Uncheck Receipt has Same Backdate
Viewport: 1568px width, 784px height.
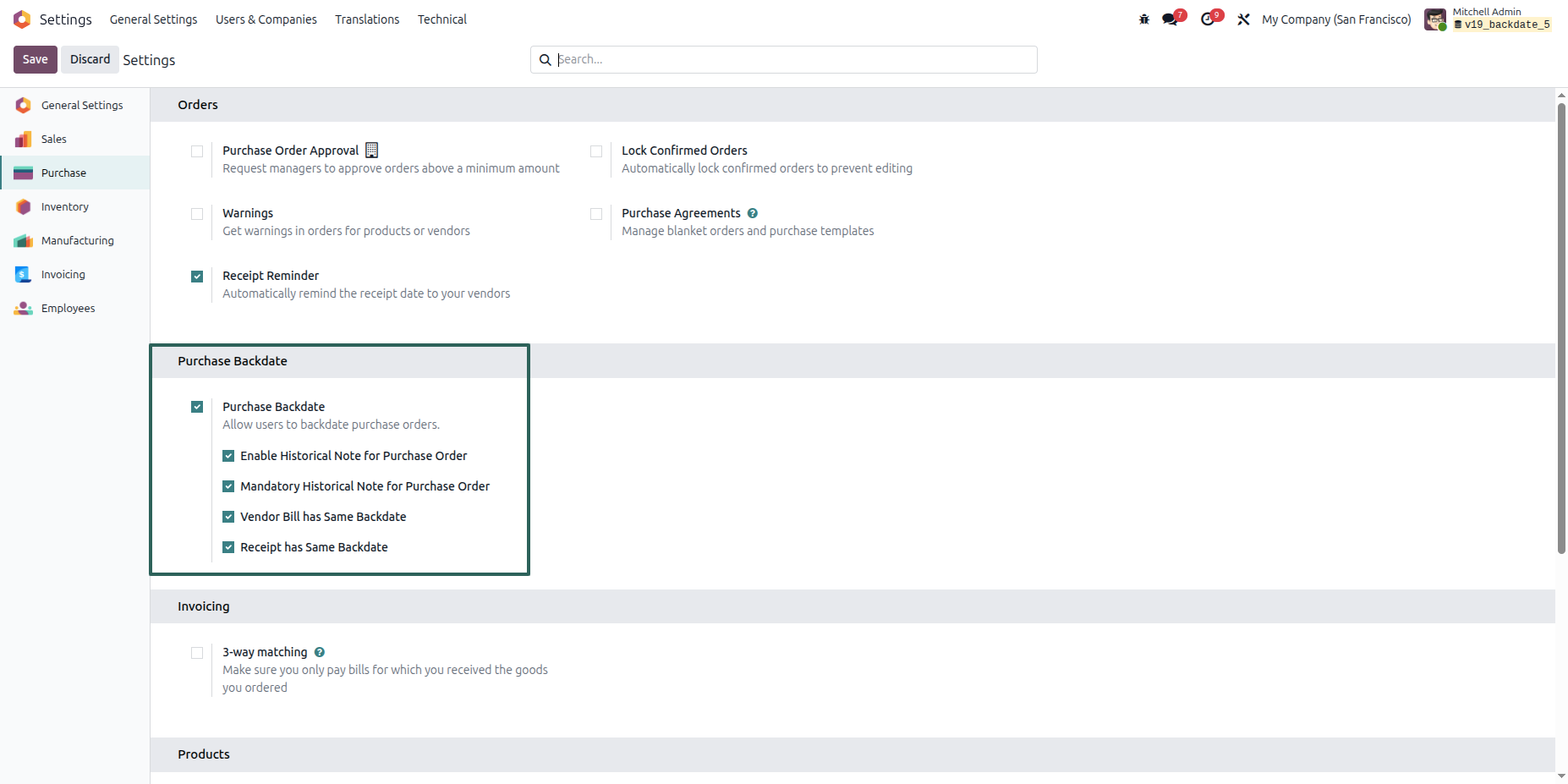click(x=228, y=547)
